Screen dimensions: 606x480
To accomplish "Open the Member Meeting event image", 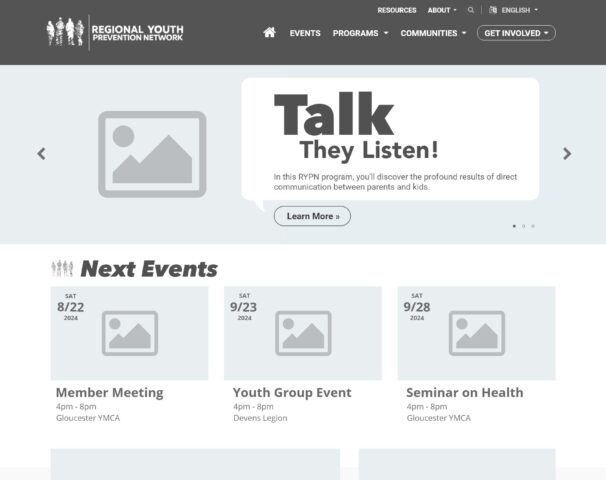I will coord(129,333).
